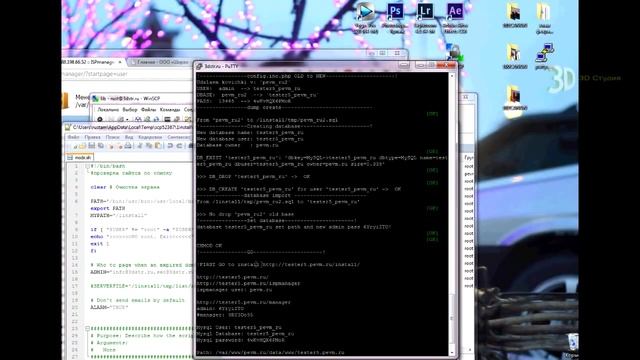Click the Undo icon in Notepad++ toolbar
The image size is (640, 360).
pyautogui.click(x=170, y=146)
